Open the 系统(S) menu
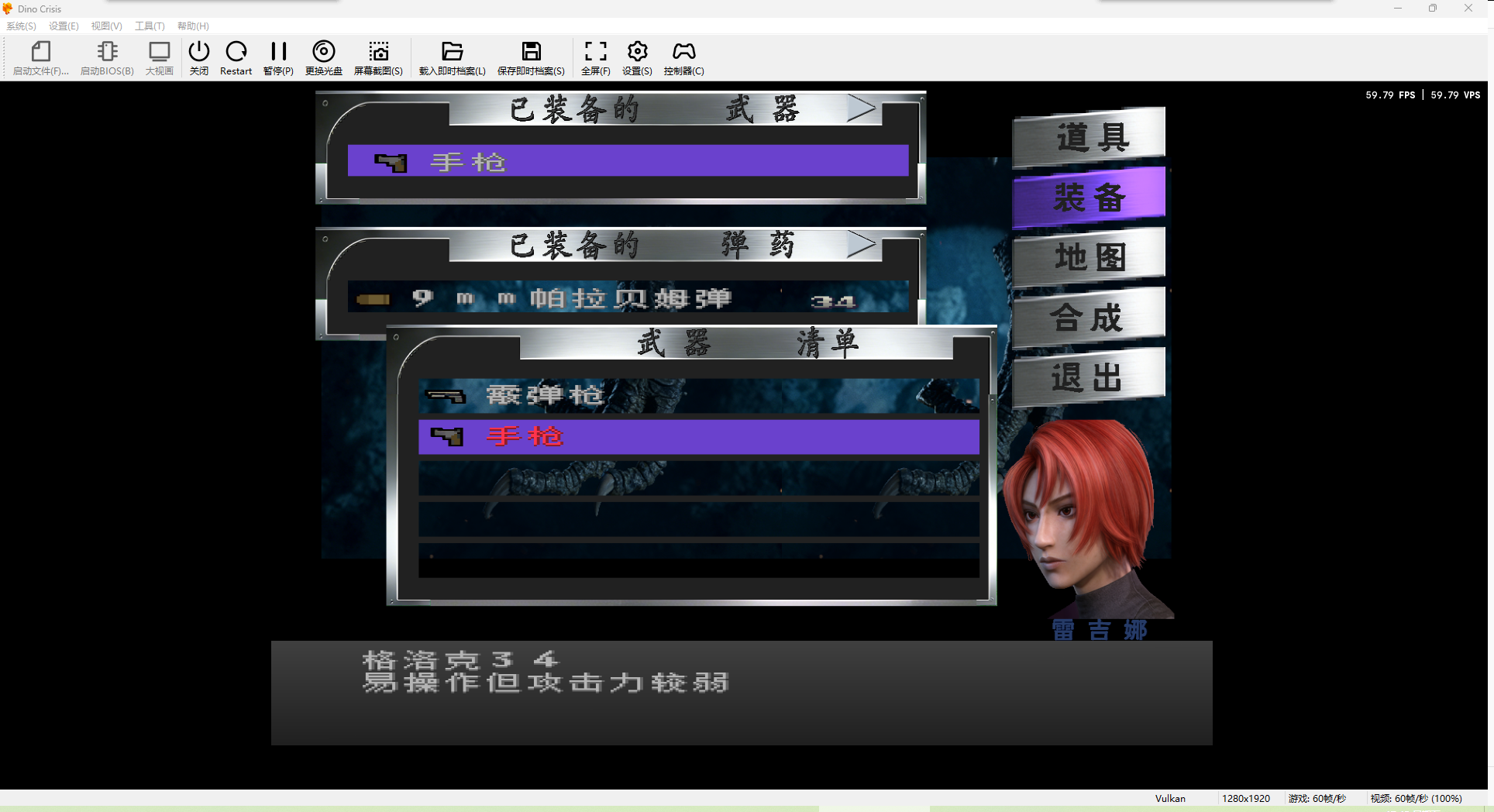 coord(21,26)
